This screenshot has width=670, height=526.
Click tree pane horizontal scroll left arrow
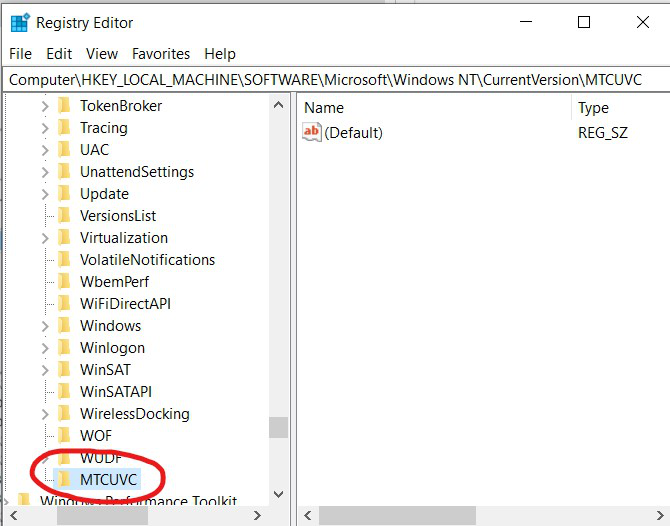pos(13,515)
